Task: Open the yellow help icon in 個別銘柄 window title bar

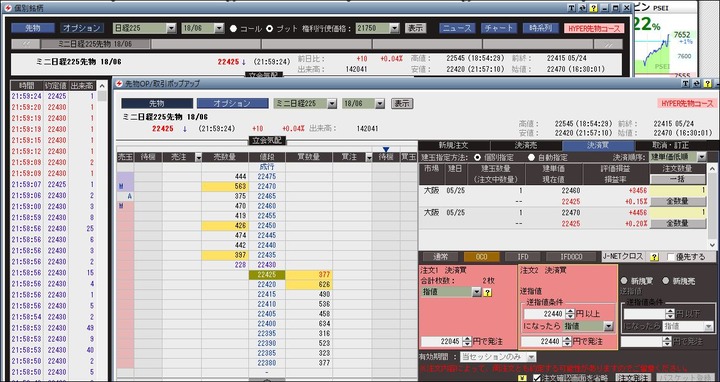Action: click(593, 8)
